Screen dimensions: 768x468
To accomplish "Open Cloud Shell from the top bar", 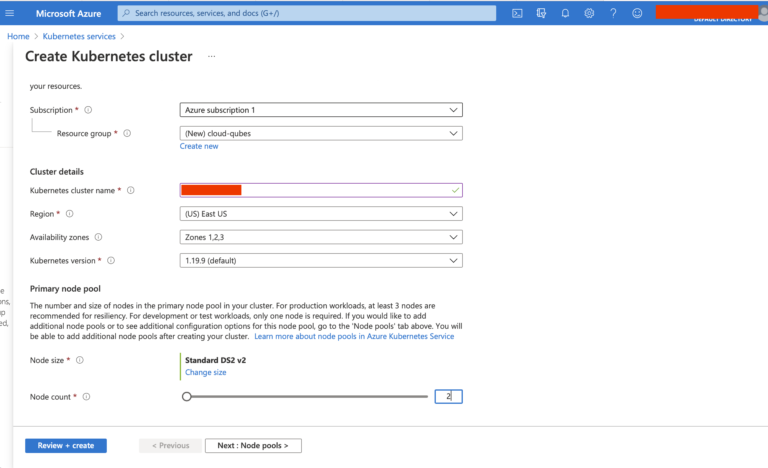I will tap(517, 13).
